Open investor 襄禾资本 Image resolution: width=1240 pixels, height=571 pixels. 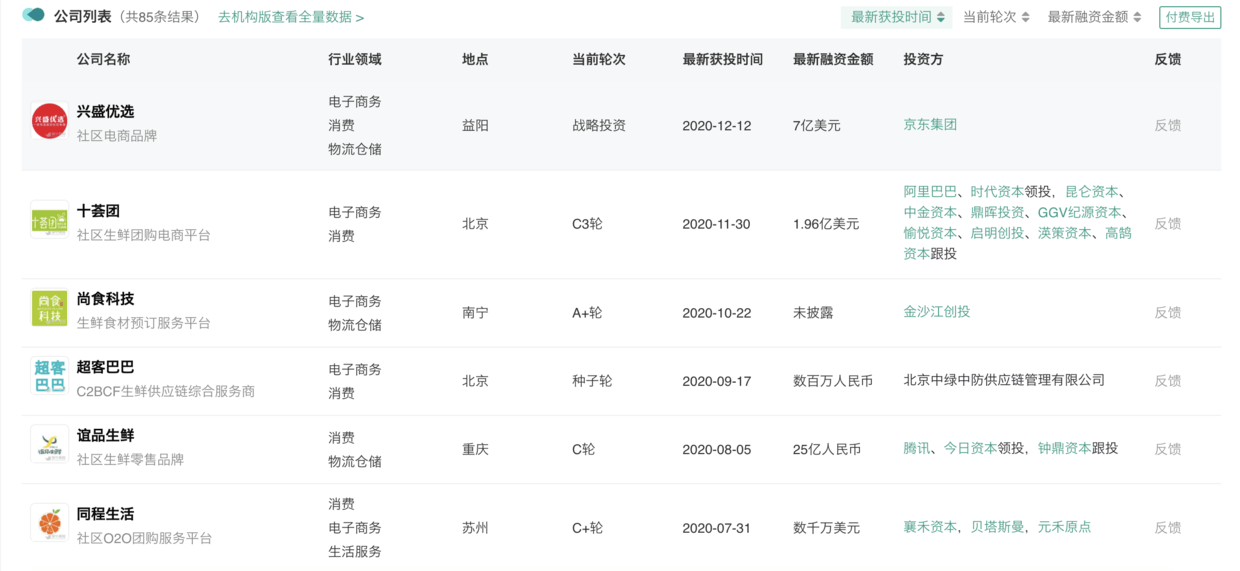click(x=930, y=527)
